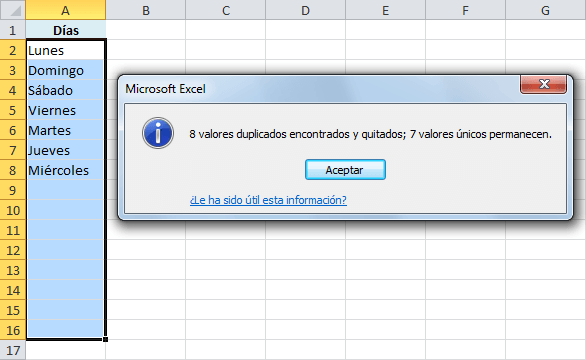Close the Microsoft Excel dialog

click(543, 84)
